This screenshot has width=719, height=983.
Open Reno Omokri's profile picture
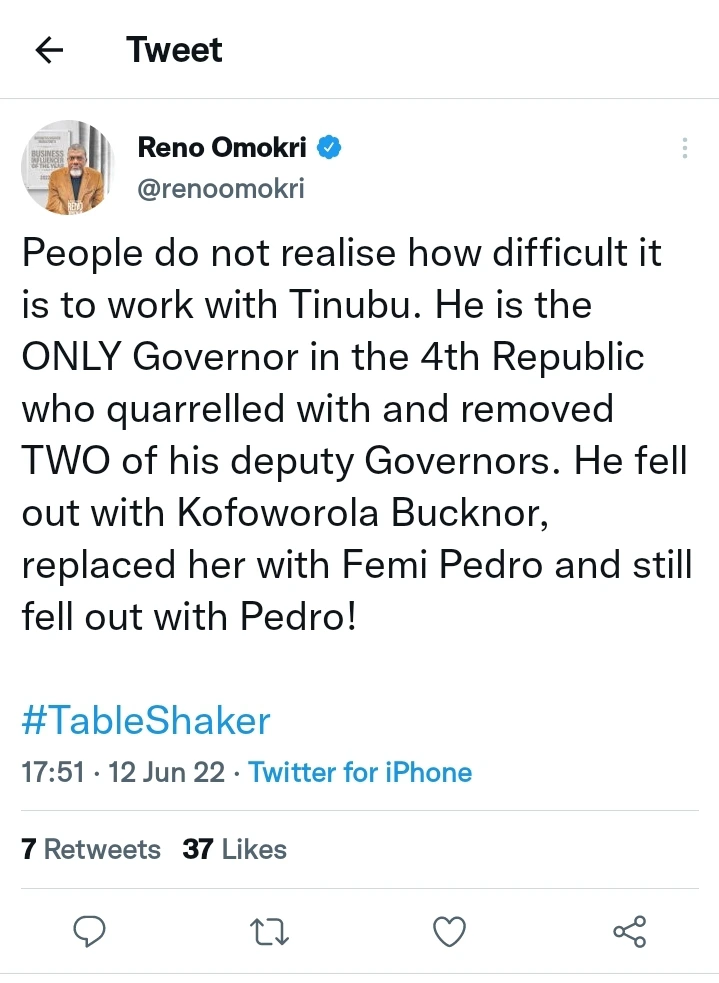pos(63,167)
